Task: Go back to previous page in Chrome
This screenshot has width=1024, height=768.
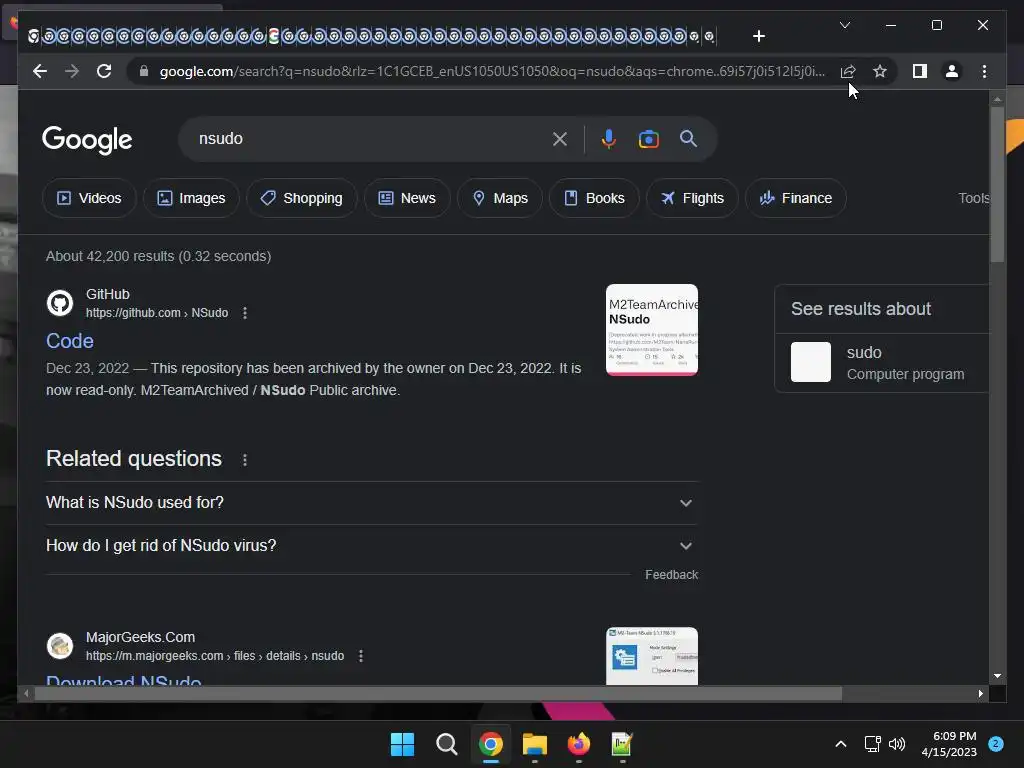Action: [40, 71]
